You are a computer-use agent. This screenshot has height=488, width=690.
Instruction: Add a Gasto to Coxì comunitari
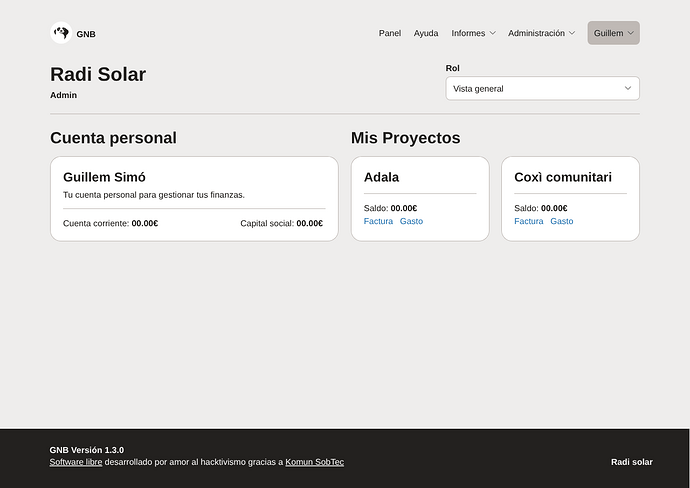tap(561, 221)
